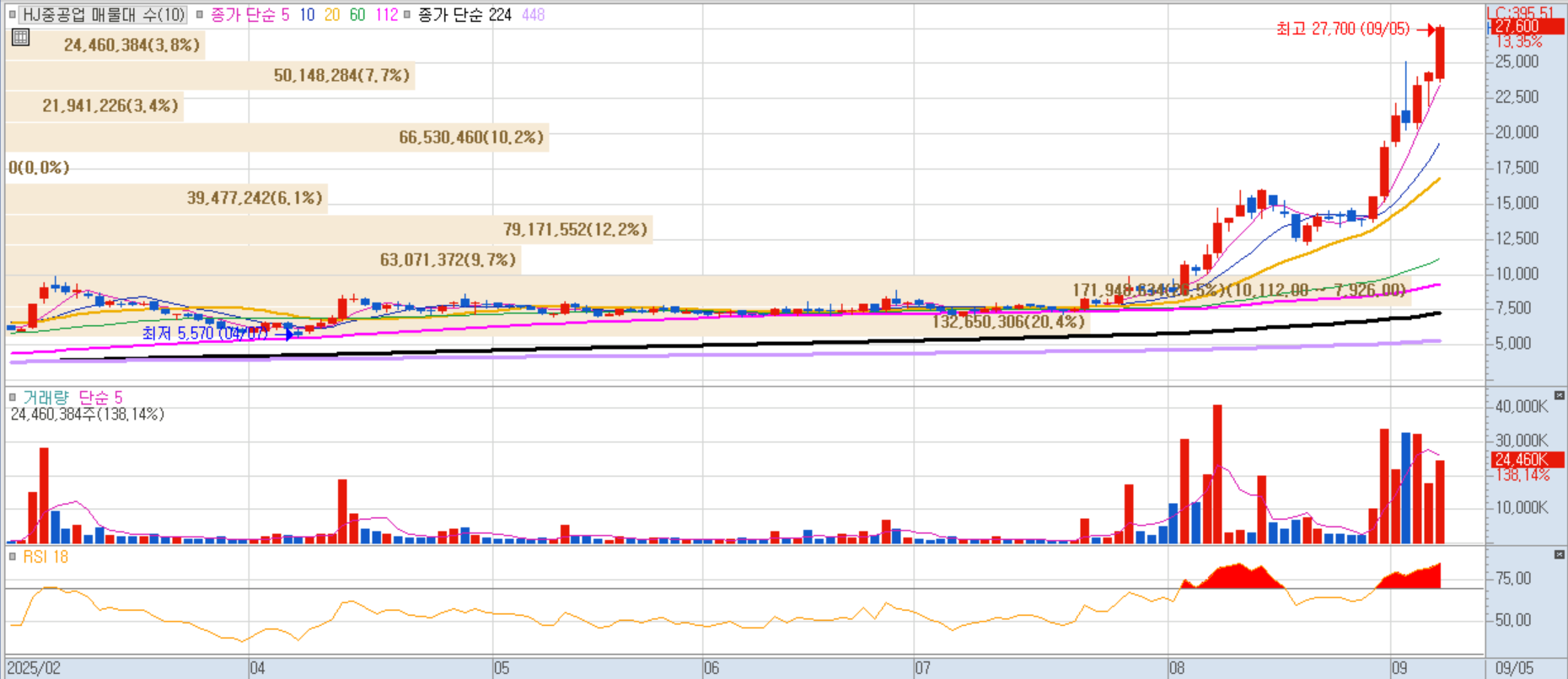Click the 79,171,552(12.2%) volume profile bar
This screenshot has height=679, width=1568.
tap(330, 229)
